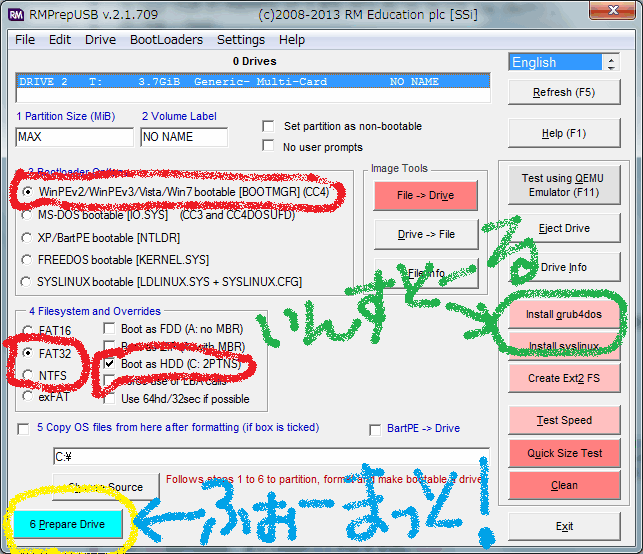Close the RMPrepUSB window
The image size is (643, 554).
click(x=613, y=10)
